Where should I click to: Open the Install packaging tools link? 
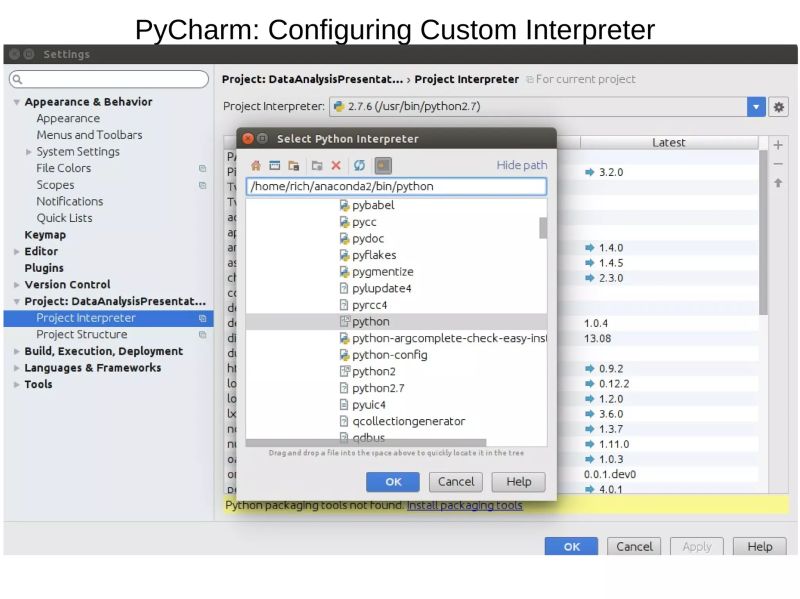pos(465,505)
